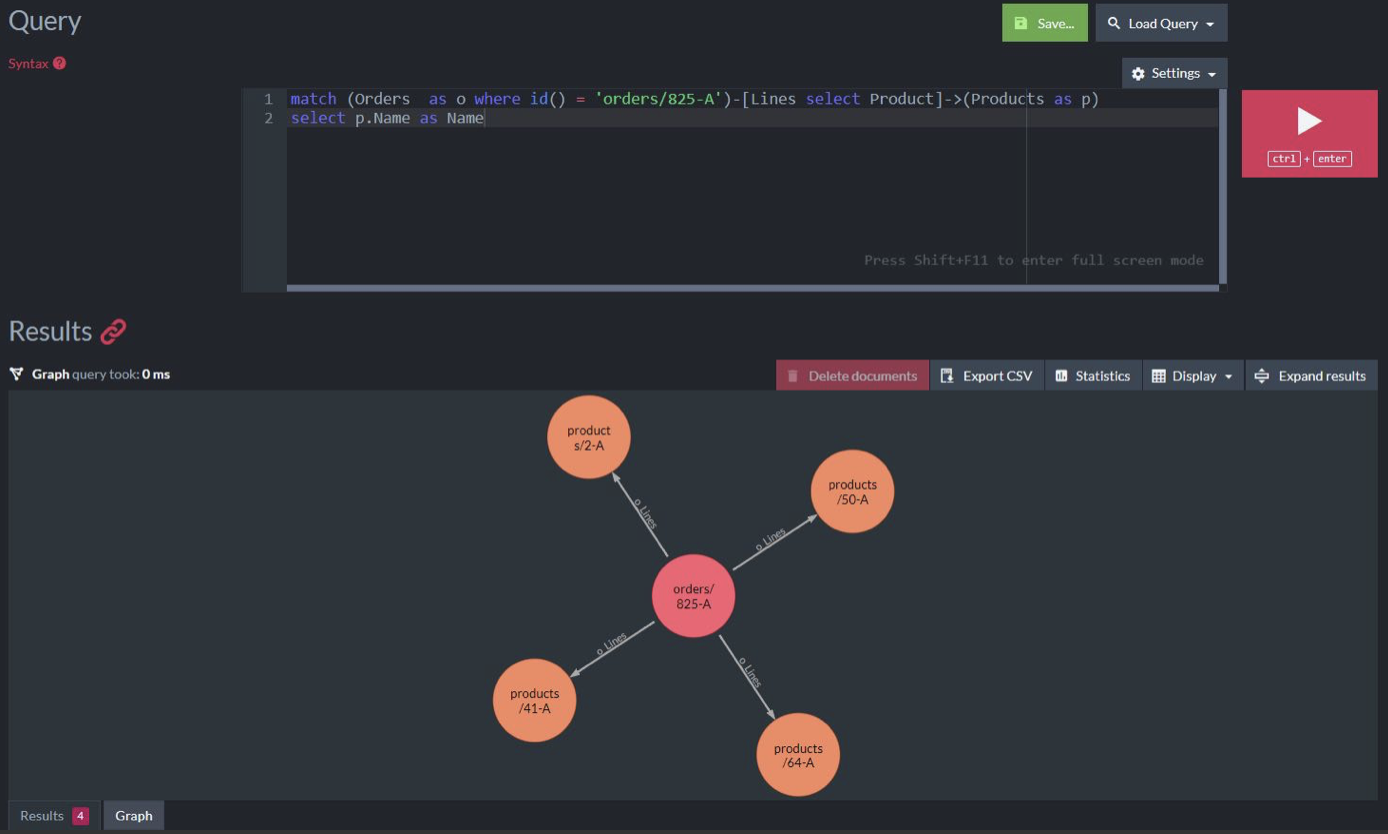
Task: Click the Results count badge 4
Action: tap(80, 816)
